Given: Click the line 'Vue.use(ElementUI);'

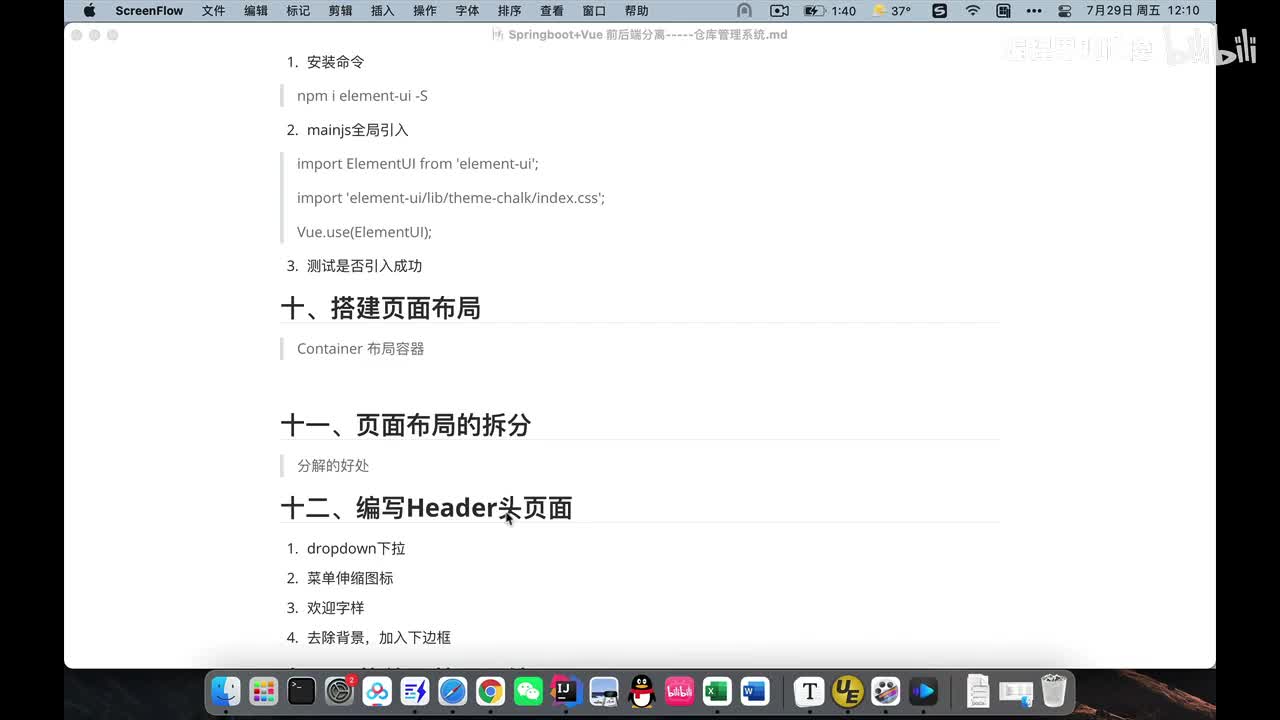Looking at the screenshot, I should click(364, 232).
